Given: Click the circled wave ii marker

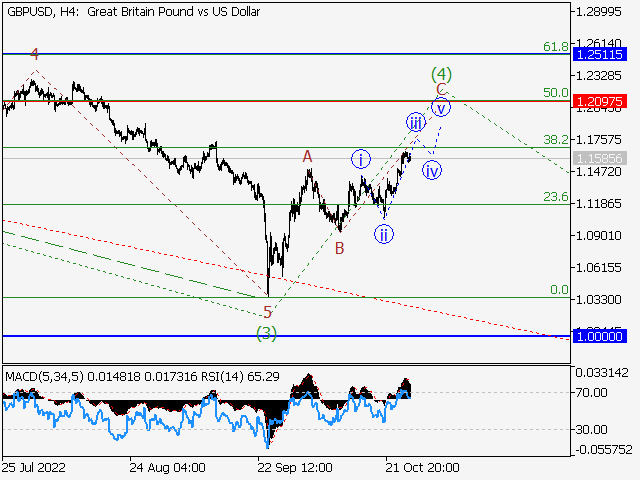Looking at the screenshot, I should [384, 235].
